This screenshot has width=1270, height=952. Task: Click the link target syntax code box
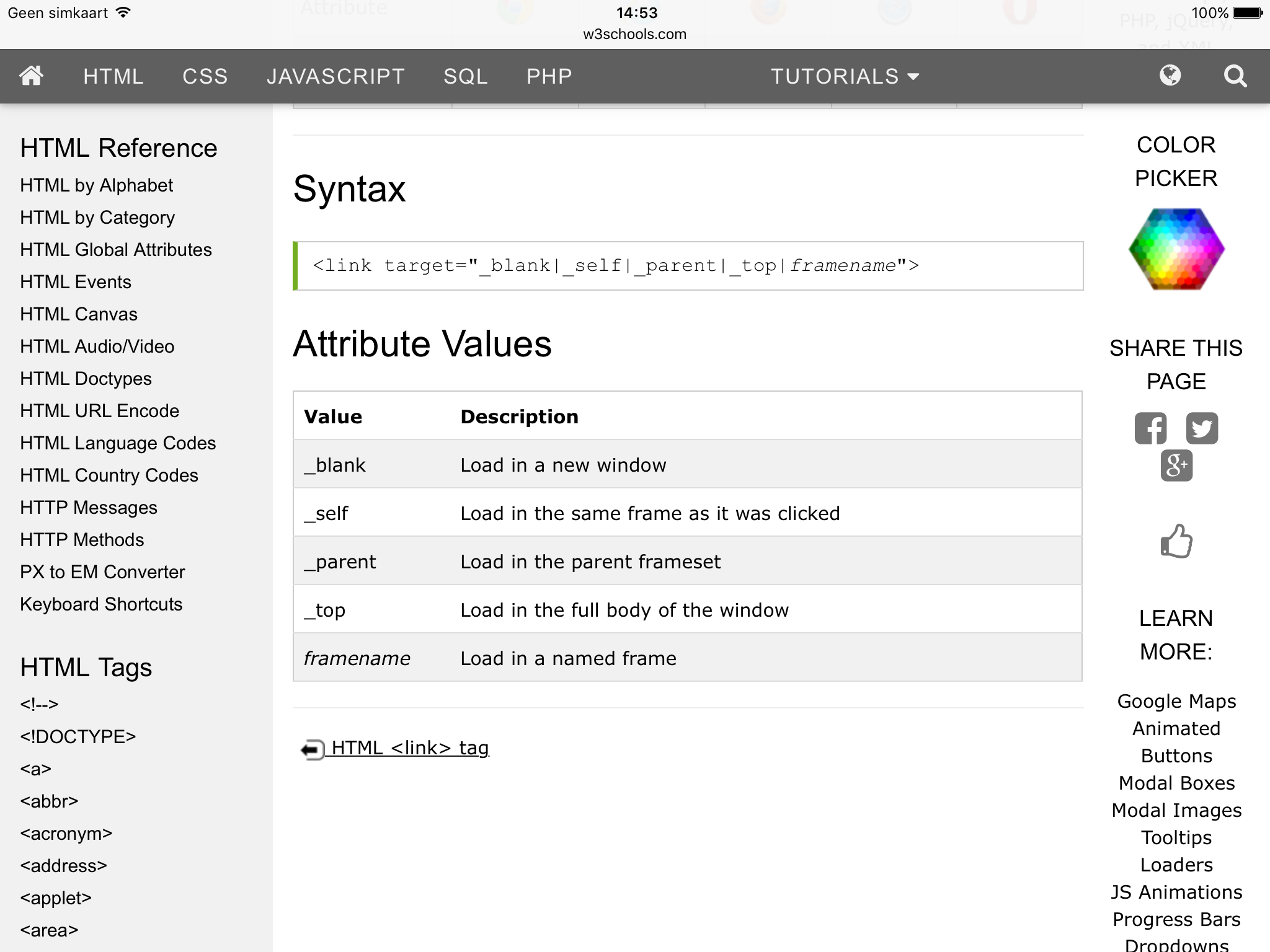pos(688,266)
